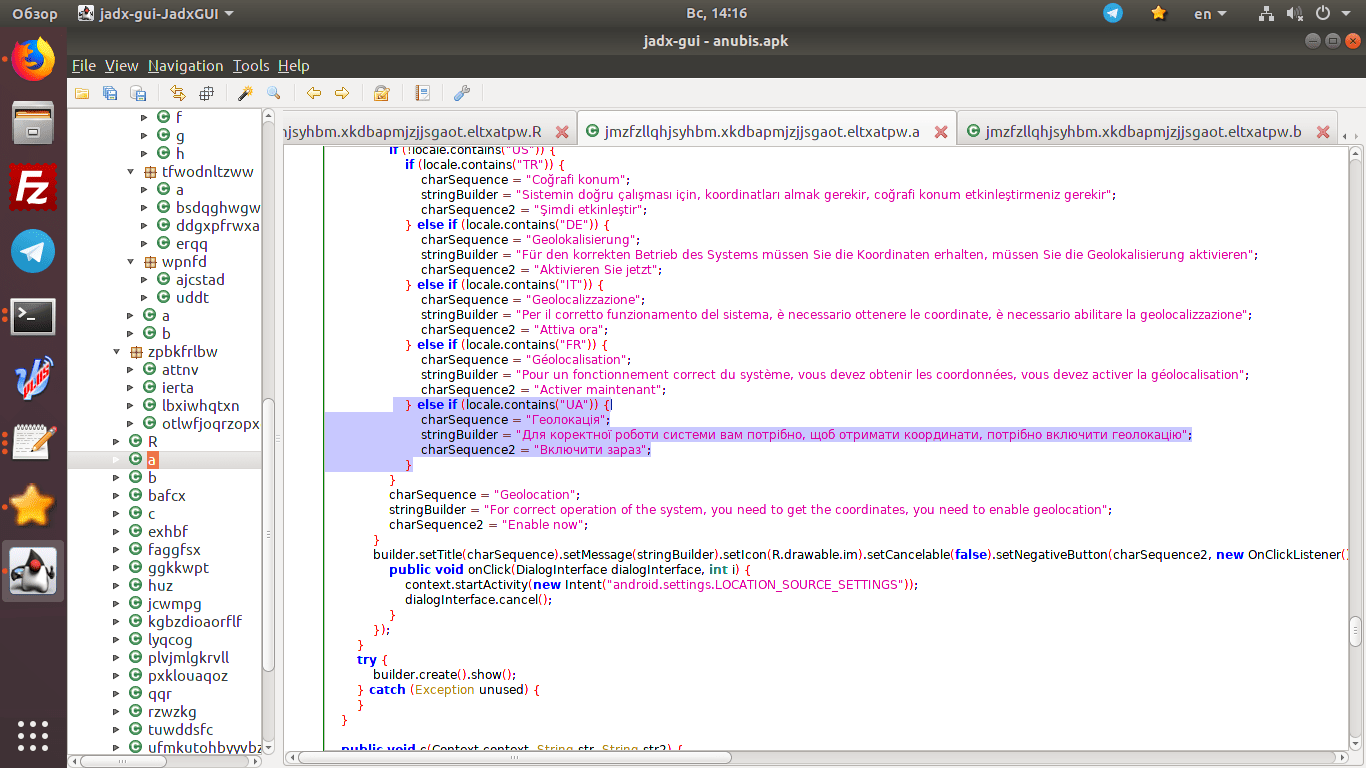Toggle flatten packages view button

(x=206, y=93)
